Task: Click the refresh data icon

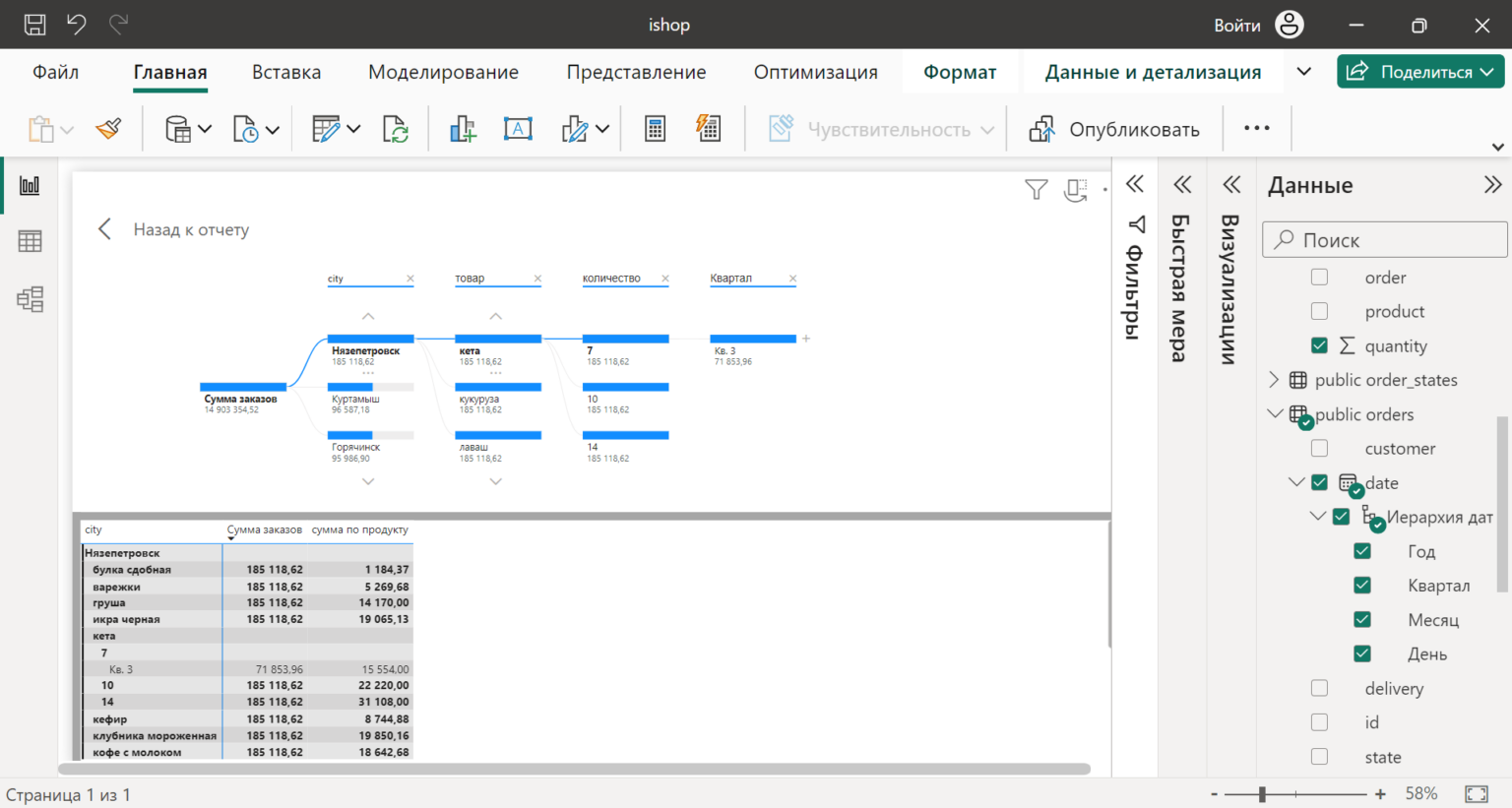Action: click(394, 128)
